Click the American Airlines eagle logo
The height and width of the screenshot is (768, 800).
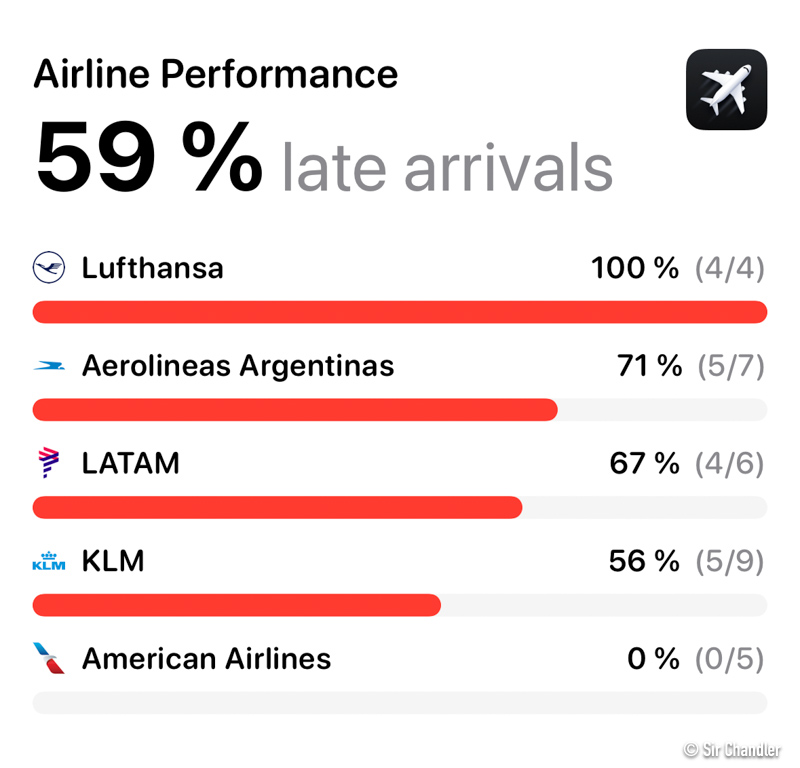point(48,658)
